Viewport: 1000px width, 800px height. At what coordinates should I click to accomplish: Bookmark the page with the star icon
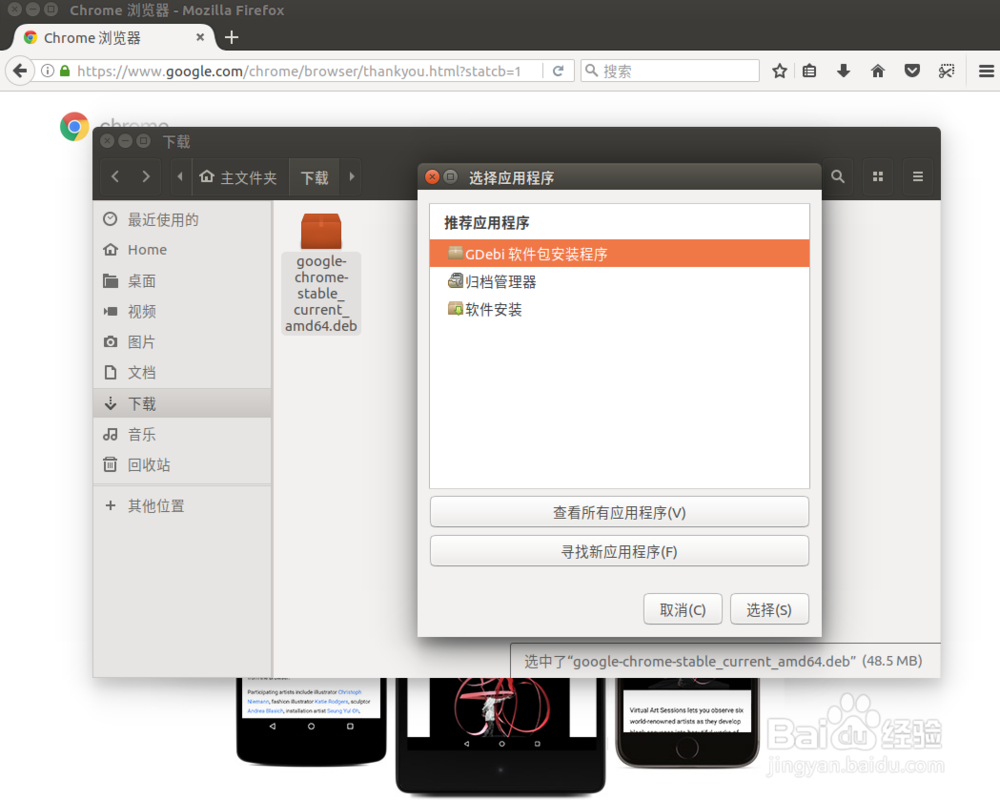point(779,70)
